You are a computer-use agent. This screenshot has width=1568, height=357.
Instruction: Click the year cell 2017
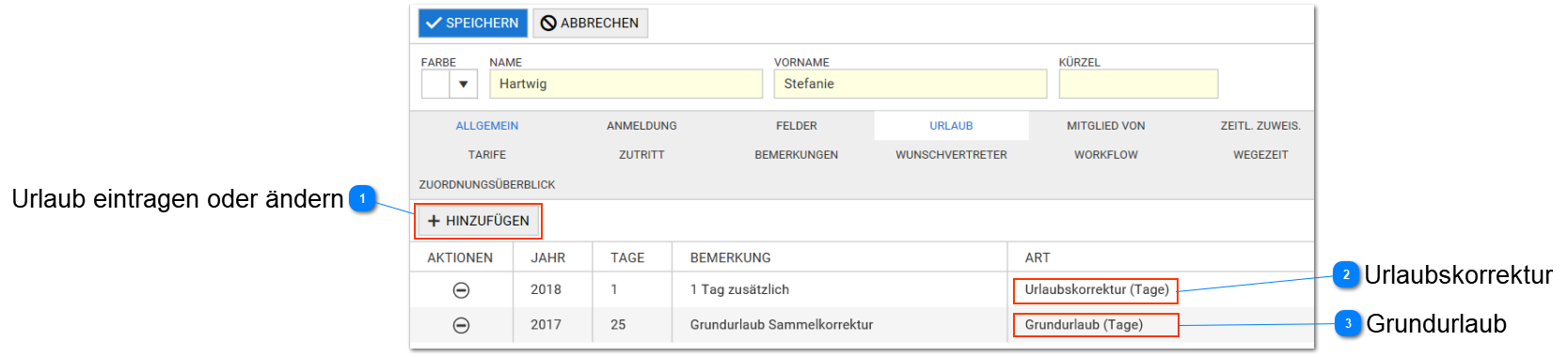tap(546, 324)
